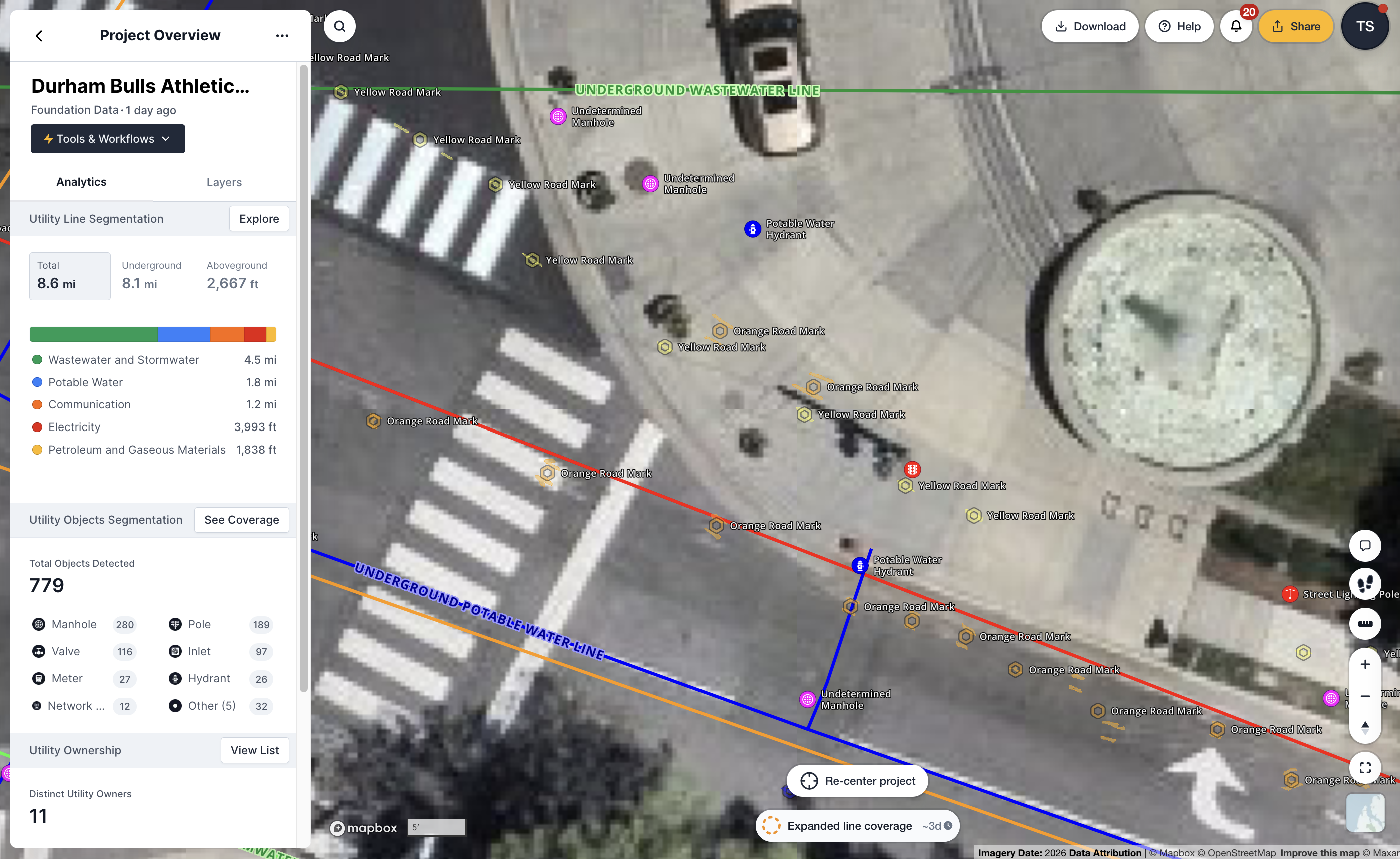1400x859 pixels.
Task: Click the Manhole count badge 280
Action: coord(125,625)
